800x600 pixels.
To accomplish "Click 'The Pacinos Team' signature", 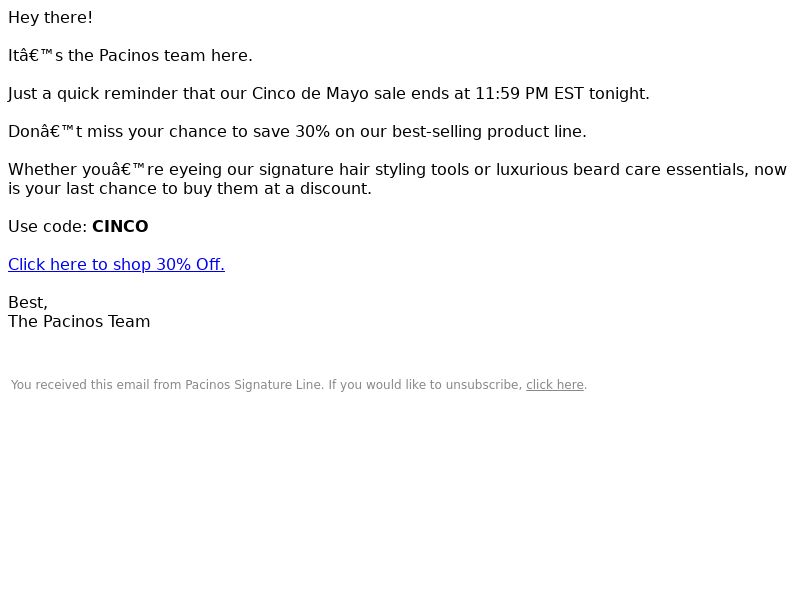I will pos(79,321).
